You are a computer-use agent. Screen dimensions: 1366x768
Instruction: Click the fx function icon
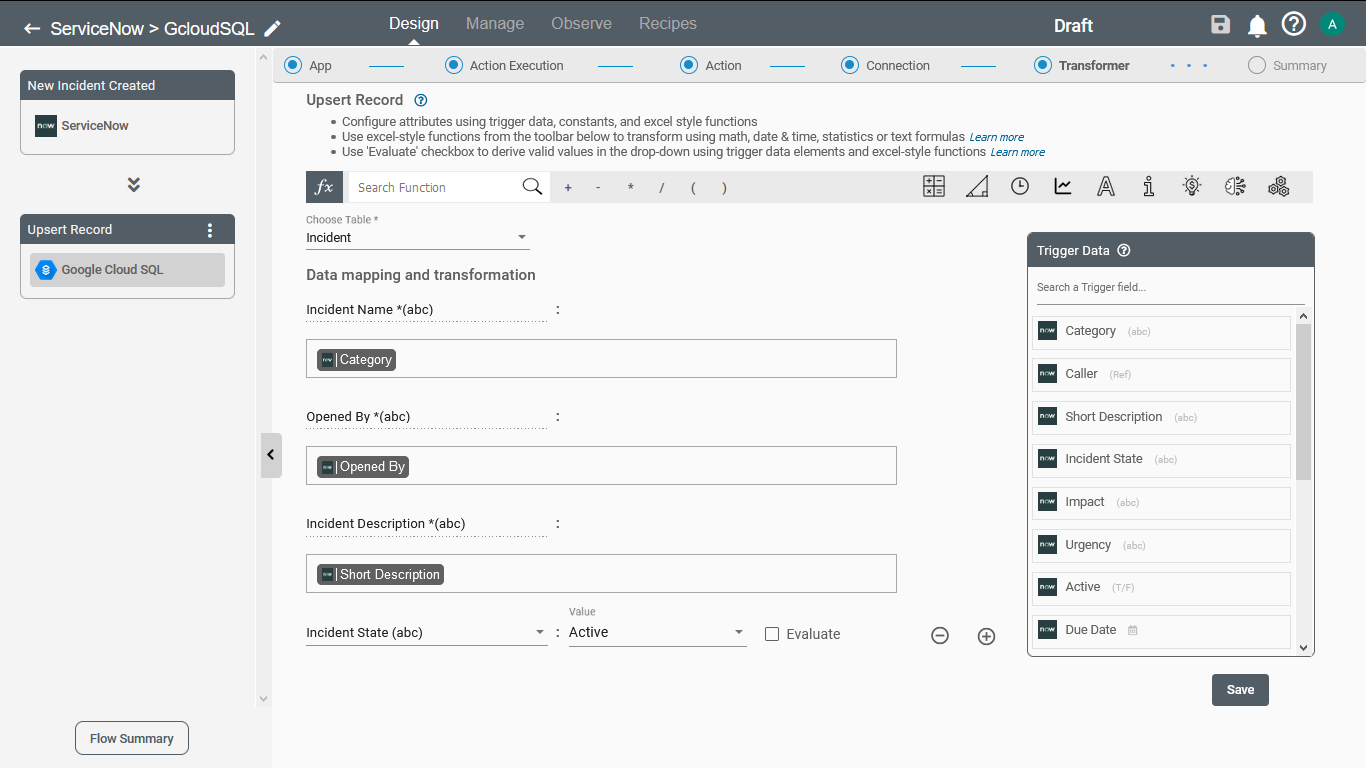click(324, 187)
